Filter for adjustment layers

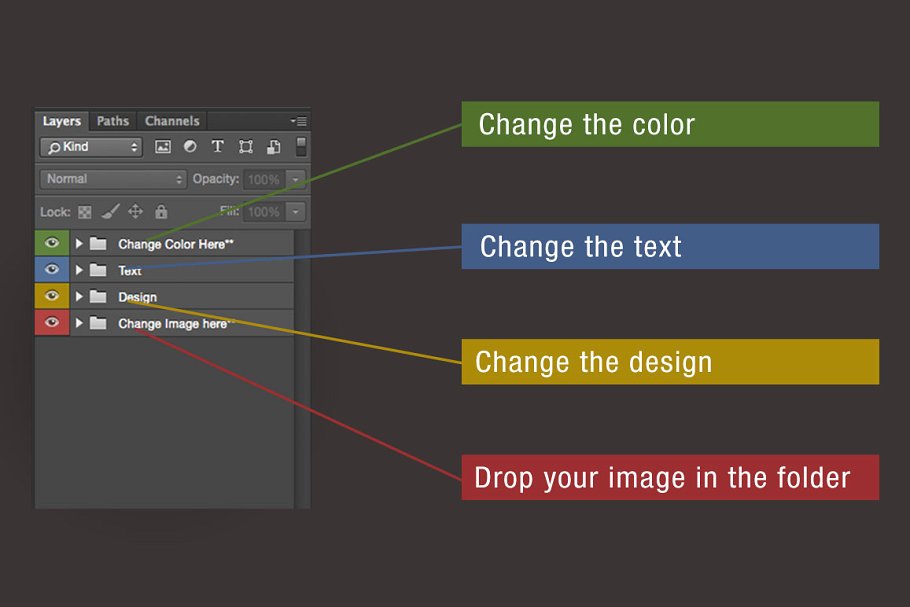(x=190, y=147)
